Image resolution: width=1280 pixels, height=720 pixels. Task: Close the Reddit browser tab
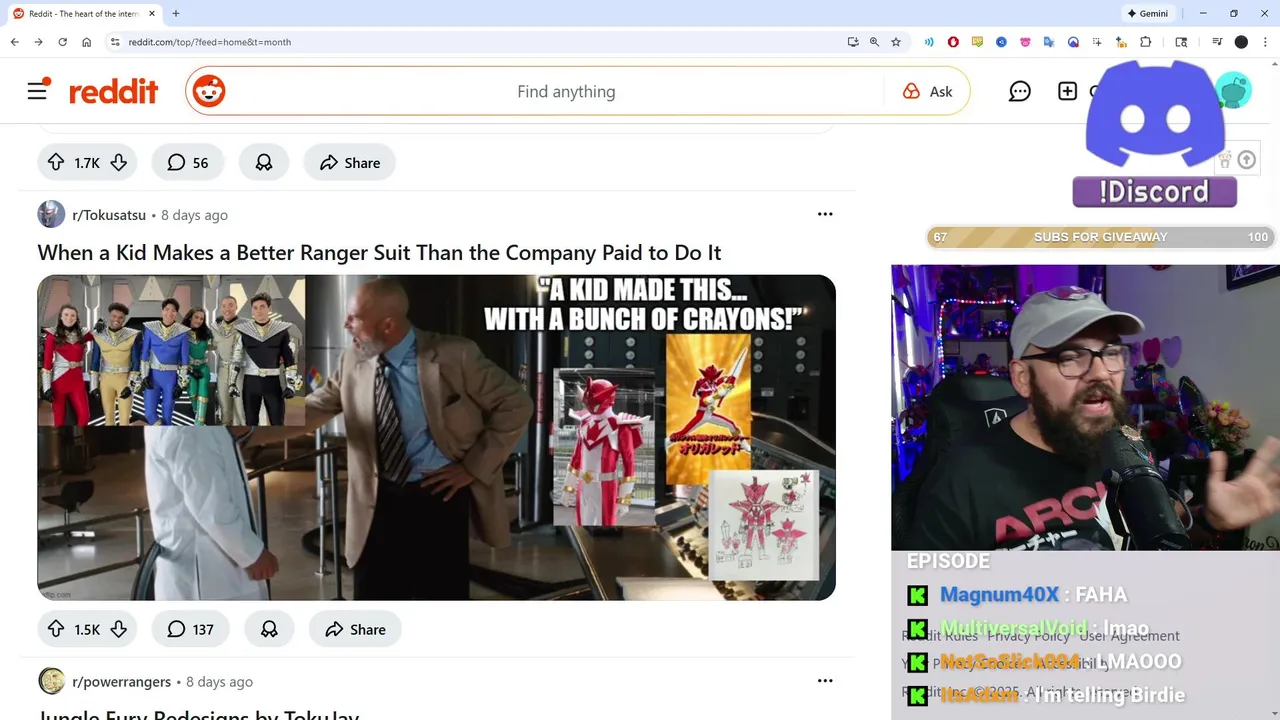click(152, 14)
